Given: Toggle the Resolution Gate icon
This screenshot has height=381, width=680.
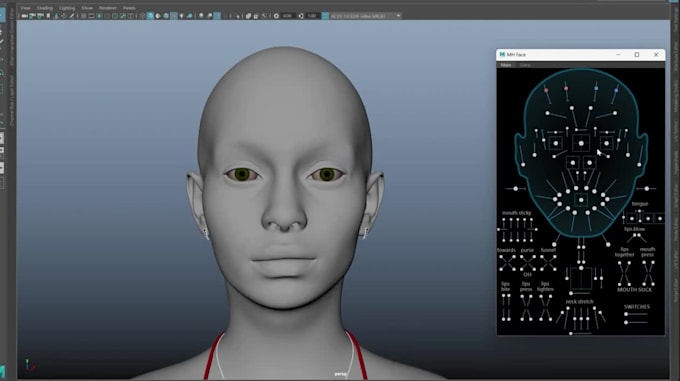Looking at the screenshot, I should click(99, 16).
